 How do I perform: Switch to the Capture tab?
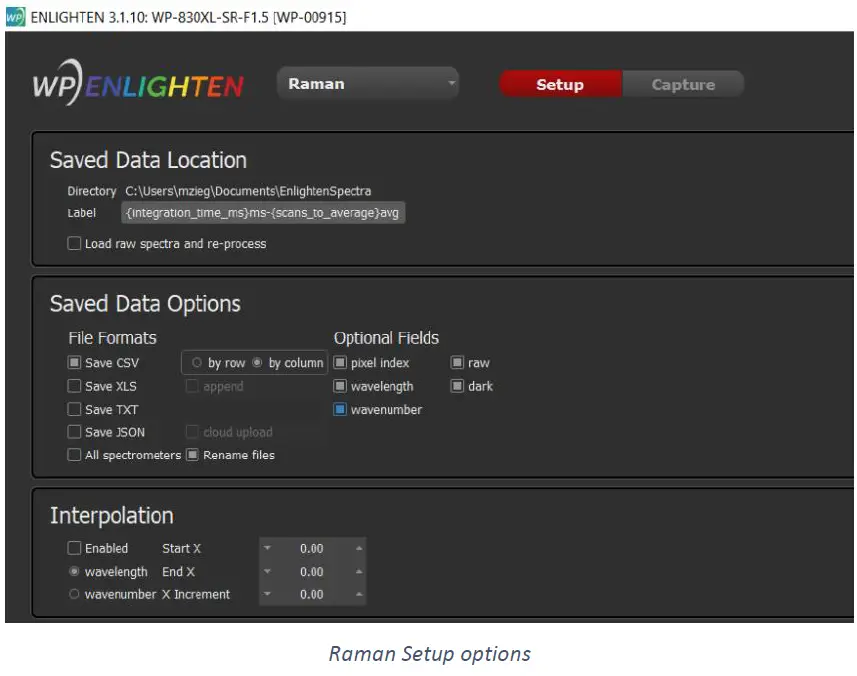click(683, 85)
